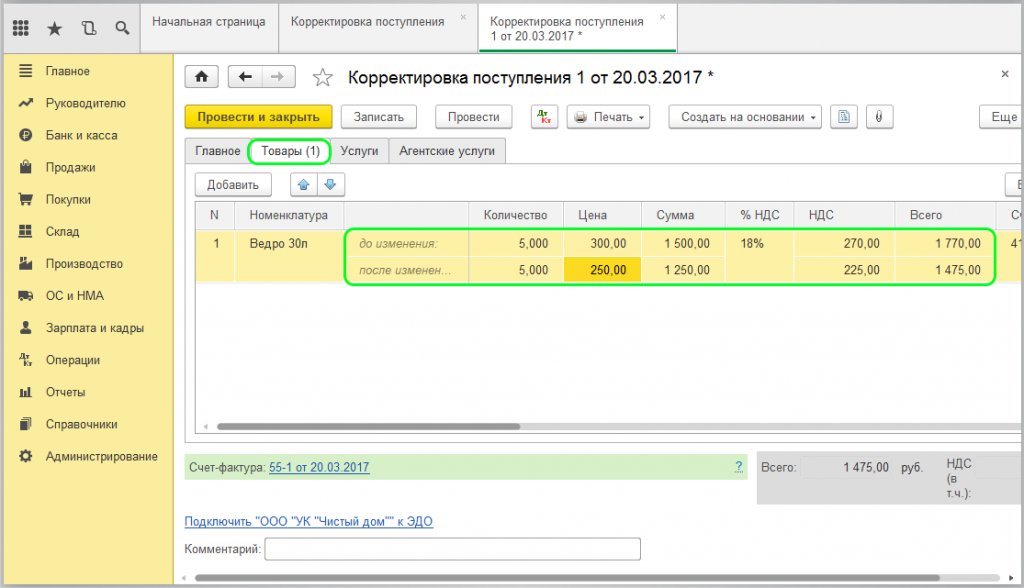Open Покупки section in sidebar
Image resolution: width=1024 pixels, height=588 pixels.
coord(68,199)
